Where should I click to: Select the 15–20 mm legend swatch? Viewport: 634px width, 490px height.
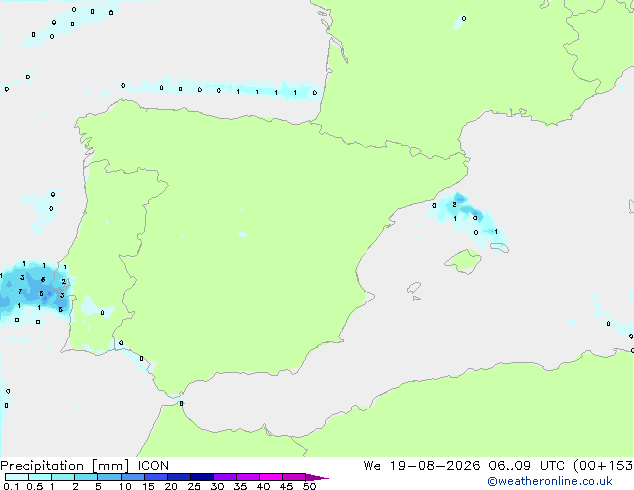click(155, 477)
